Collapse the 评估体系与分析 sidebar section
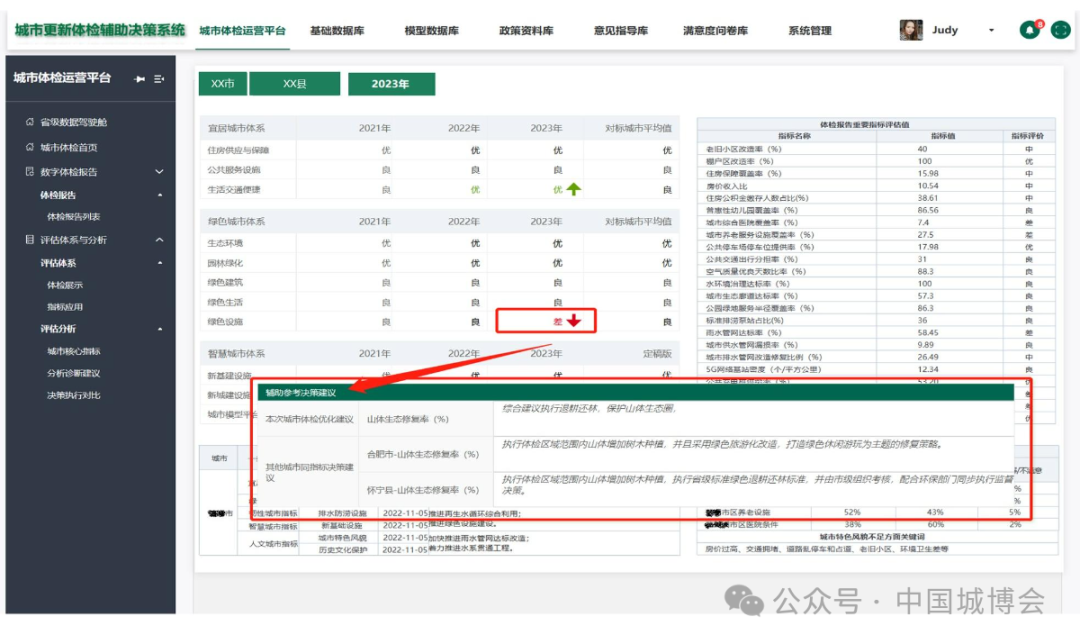Viewport: 1080px width, 644px height. (159, 240)
